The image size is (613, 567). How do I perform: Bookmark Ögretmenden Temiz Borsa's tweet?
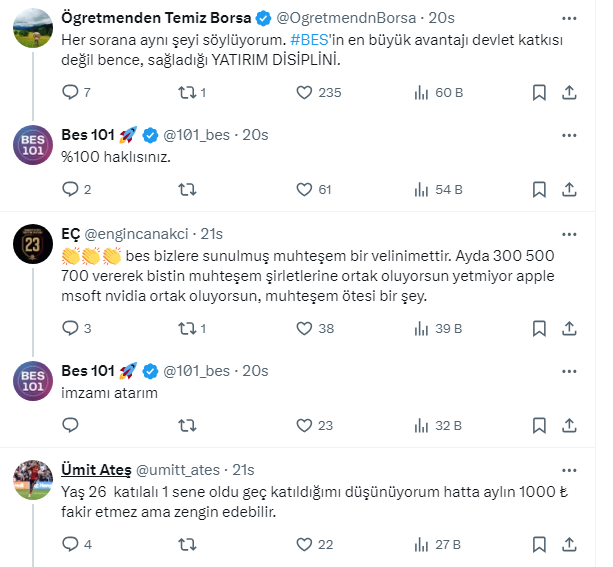538,92
